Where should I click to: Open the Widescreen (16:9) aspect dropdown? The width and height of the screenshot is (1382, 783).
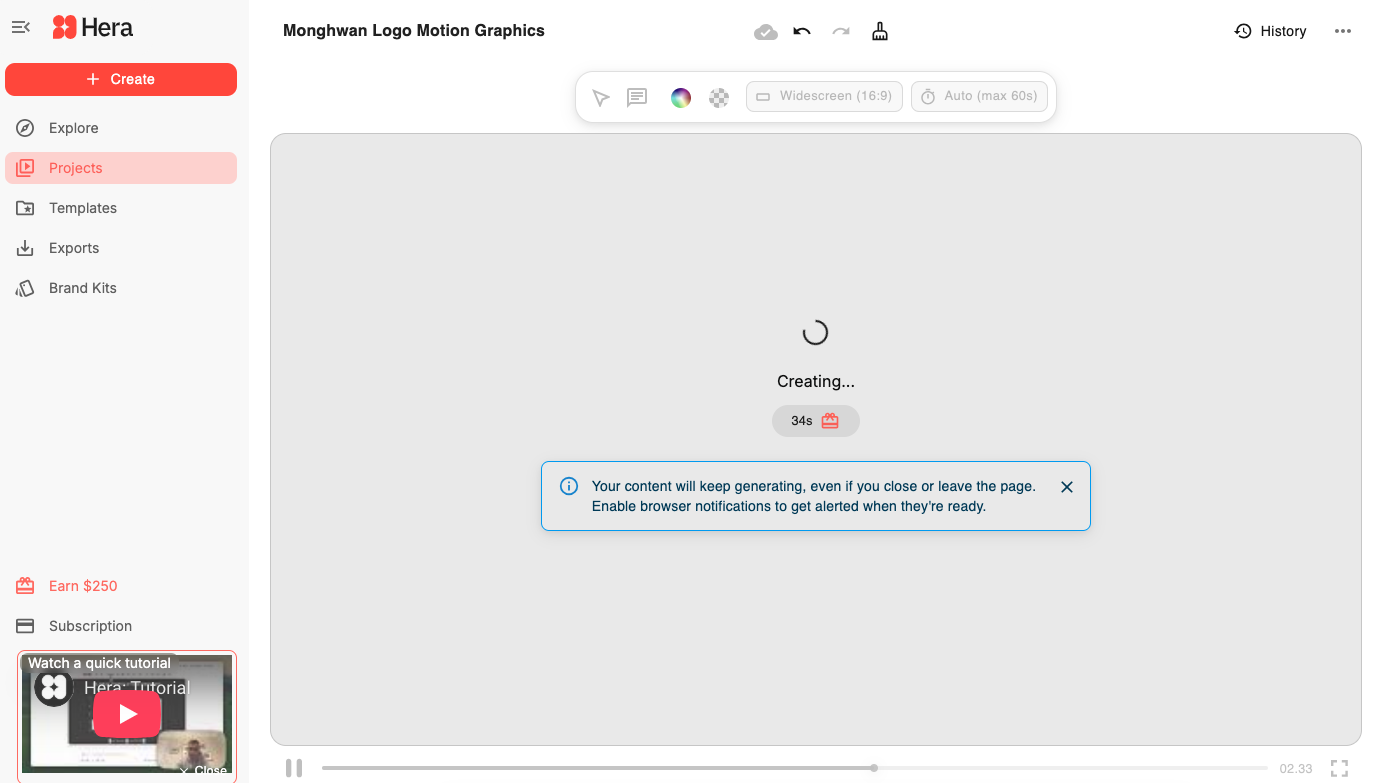coord(824,96)
